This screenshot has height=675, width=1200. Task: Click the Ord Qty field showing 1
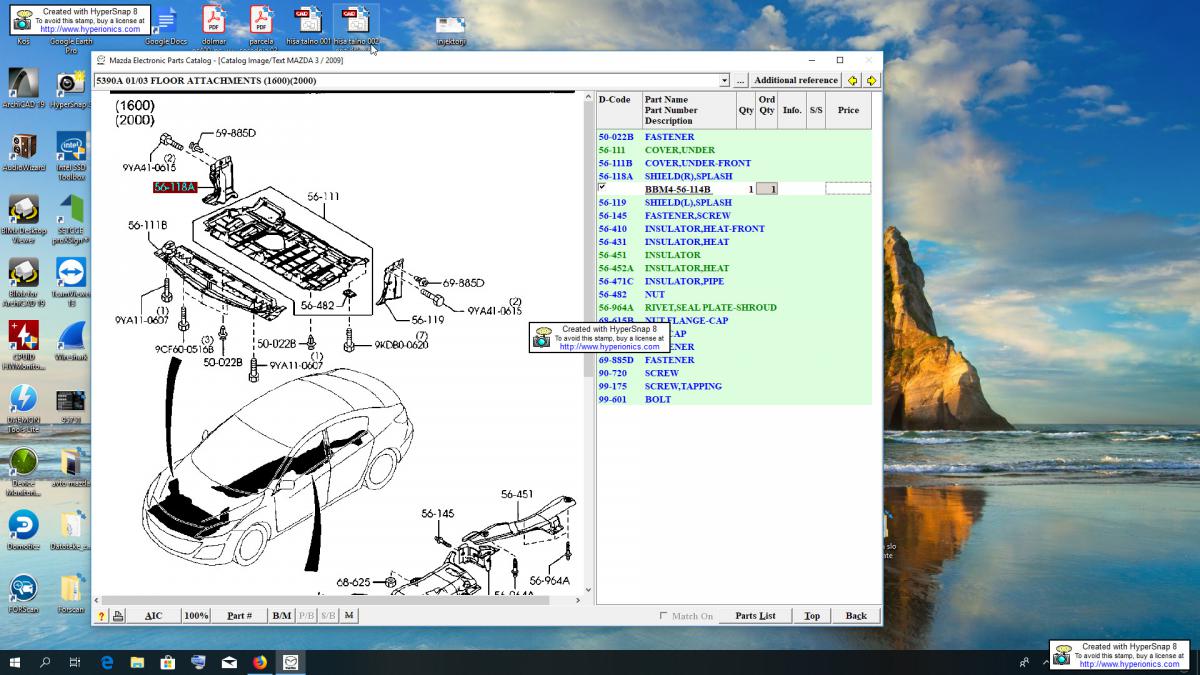tap(767, 189)
